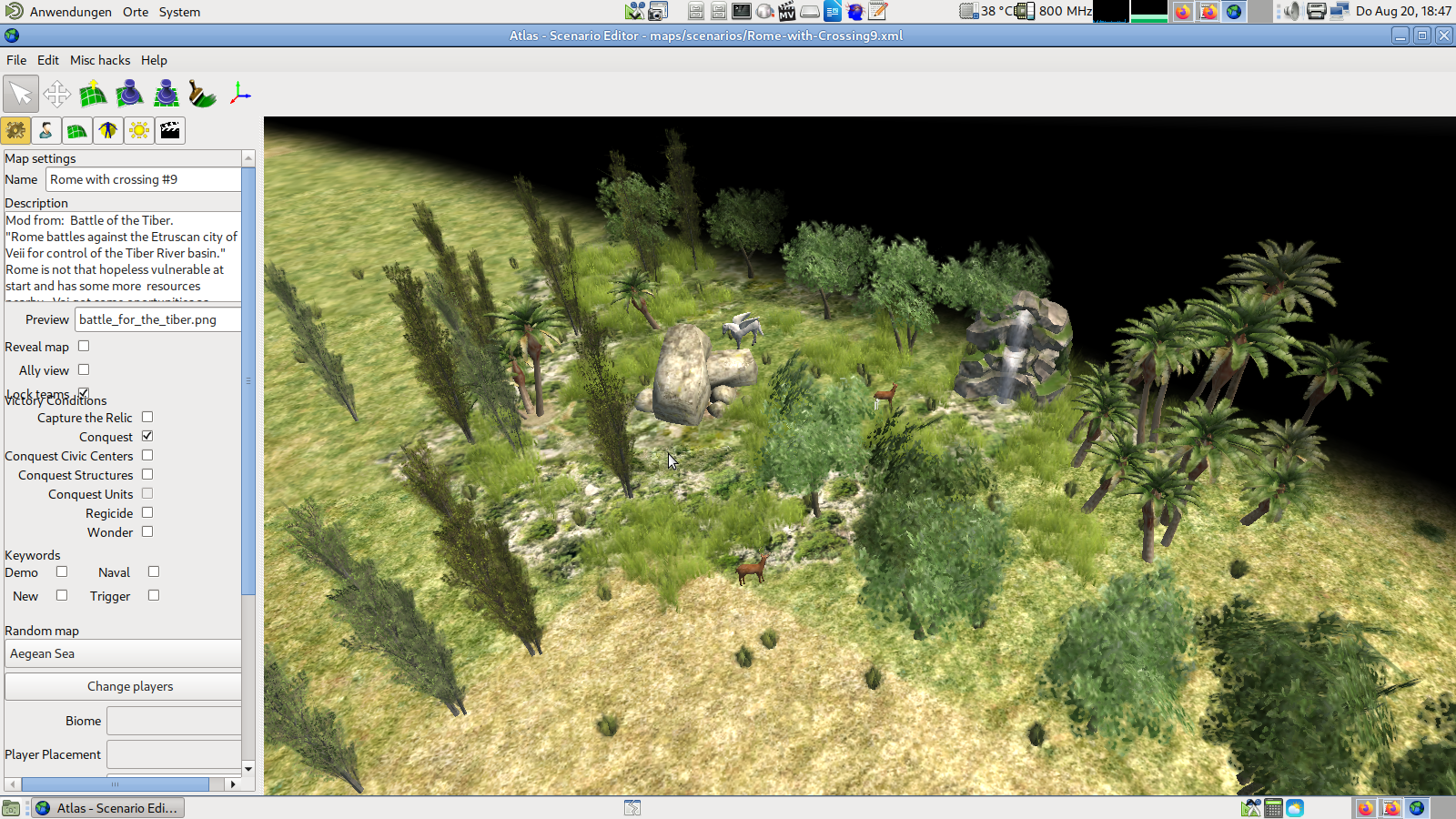Open the screenshot tool in top panel
Viewport: 1456px width, 819px height.
point(658,11)
